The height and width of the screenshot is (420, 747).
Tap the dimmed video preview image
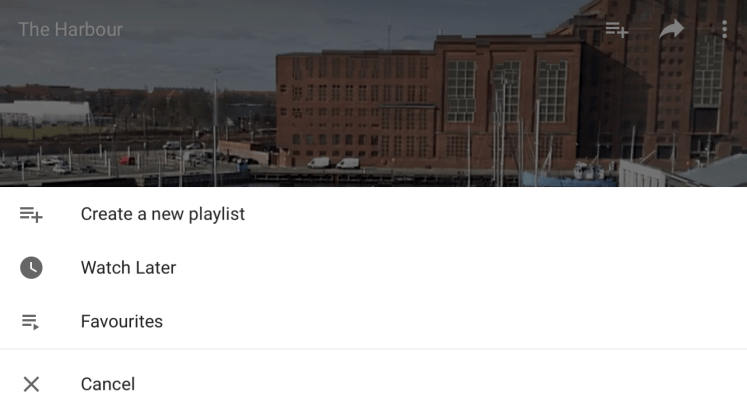[374, 93]
